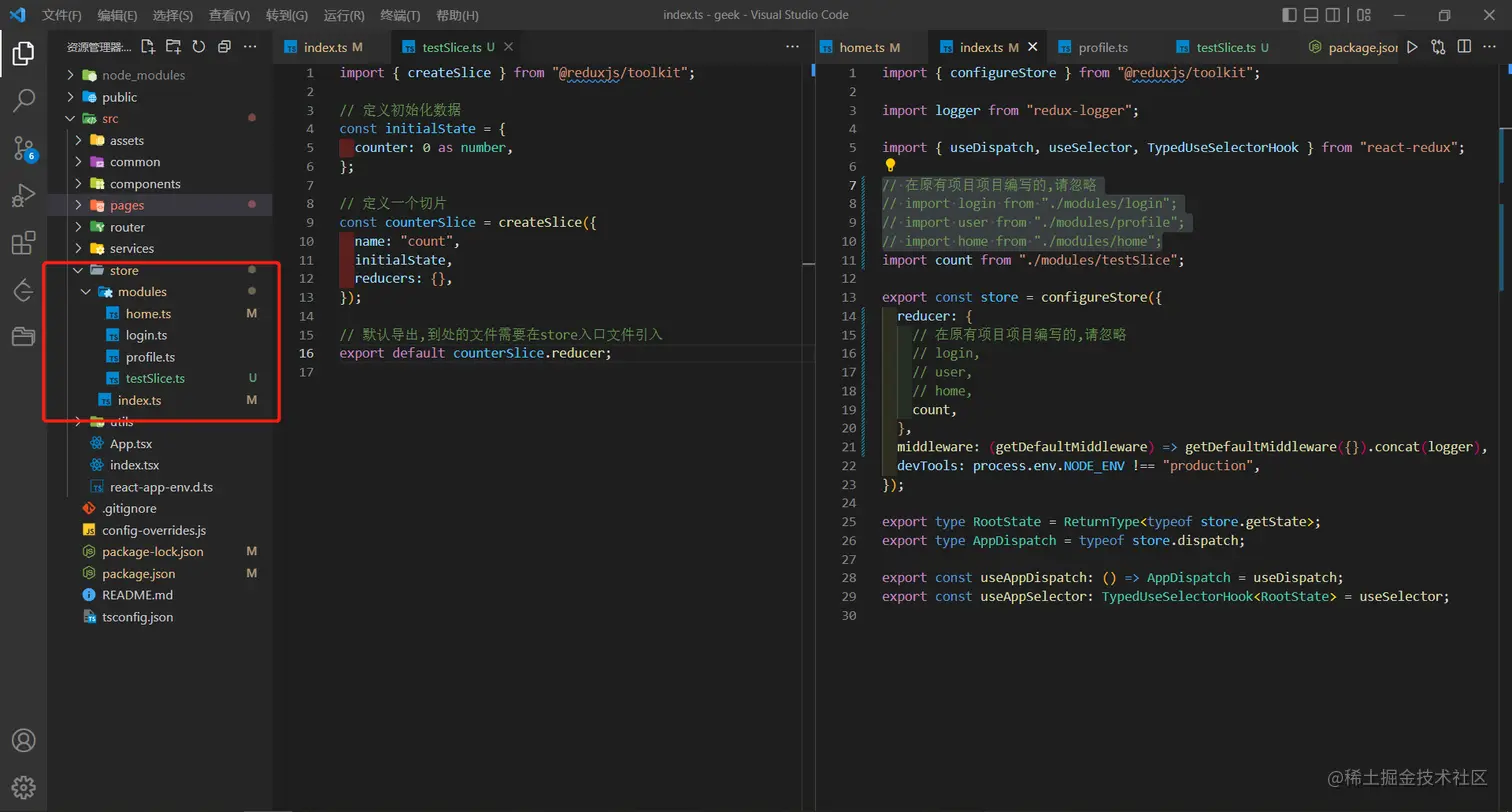The width and height of the screenshot is (1512, 812).
Task: Open the Search view in activity bar
Action: [x=23, y=100]
